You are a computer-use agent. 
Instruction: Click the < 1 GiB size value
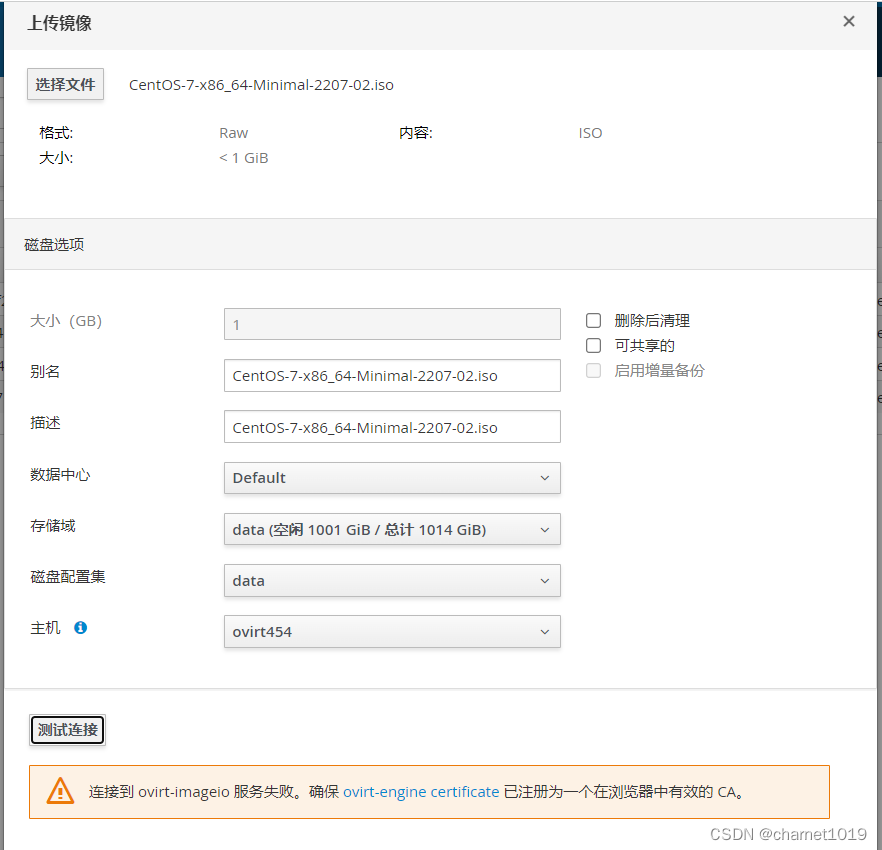(244, 158)
